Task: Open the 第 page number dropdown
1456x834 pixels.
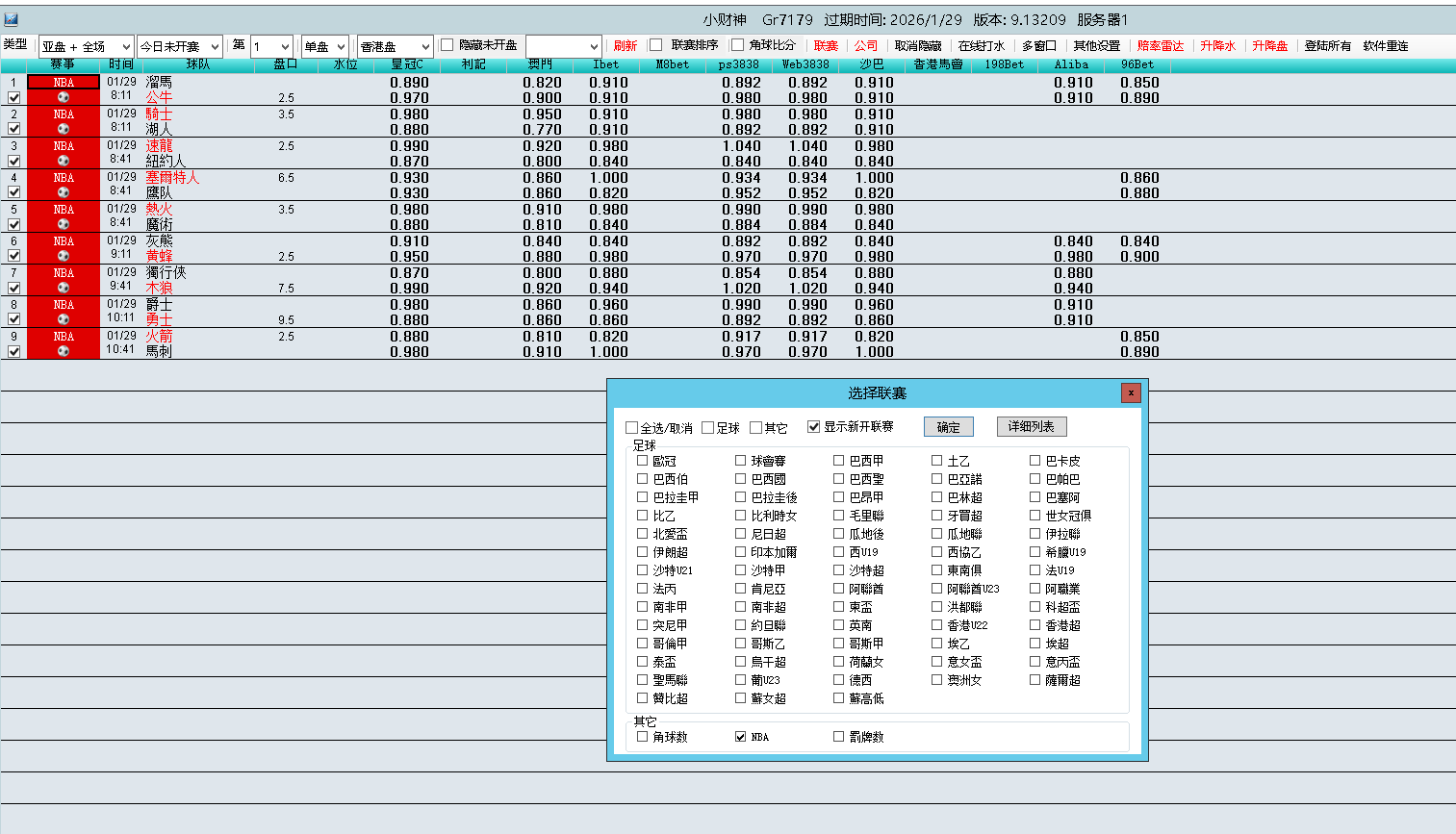Action: click(x=271, y=46)
